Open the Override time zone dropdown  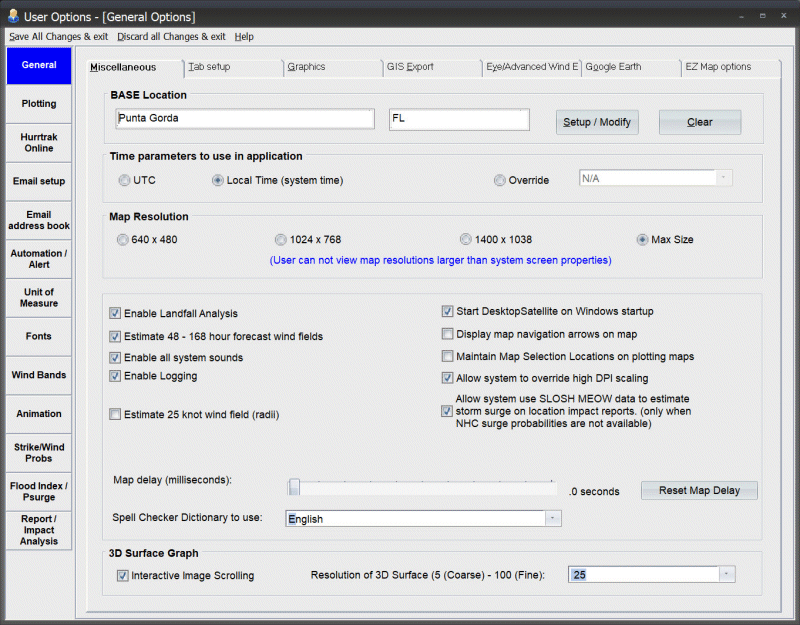coord(724,178)
